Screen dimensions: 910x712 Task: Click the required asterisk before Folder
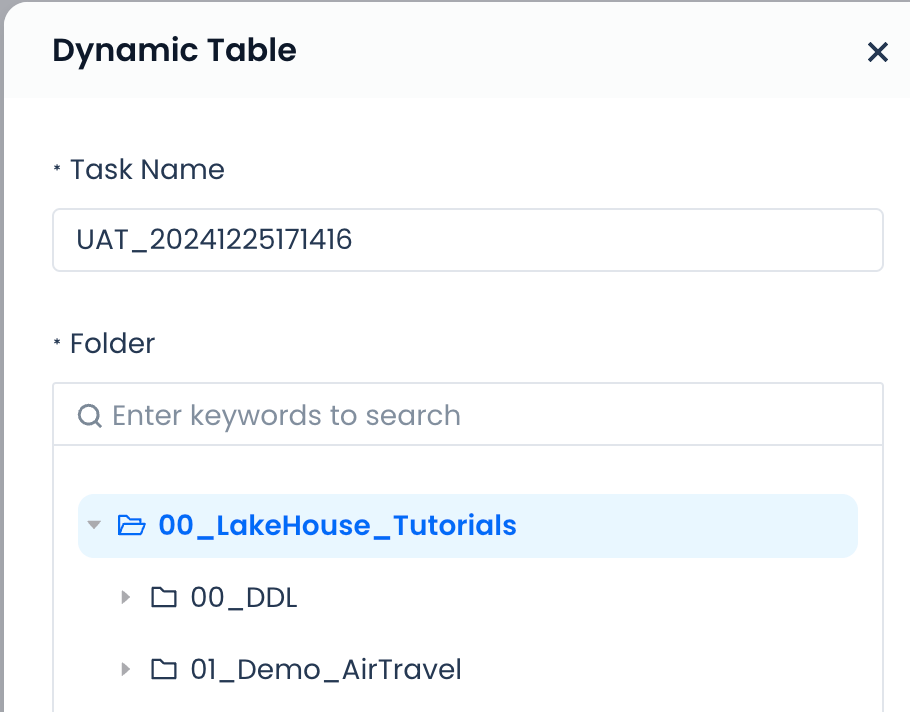tap(57, 345)
